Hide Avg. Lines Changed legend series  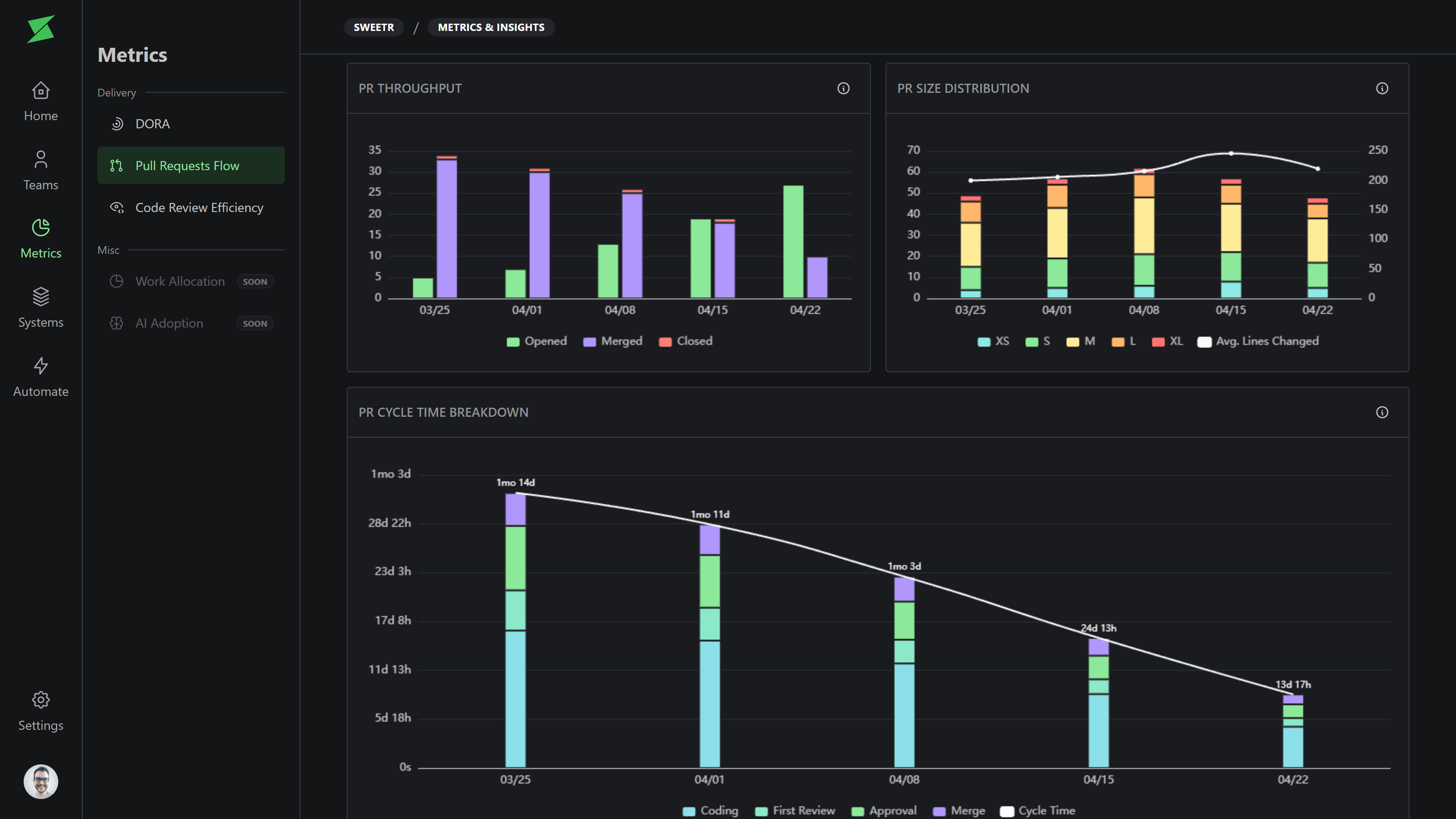point(1258,341)
